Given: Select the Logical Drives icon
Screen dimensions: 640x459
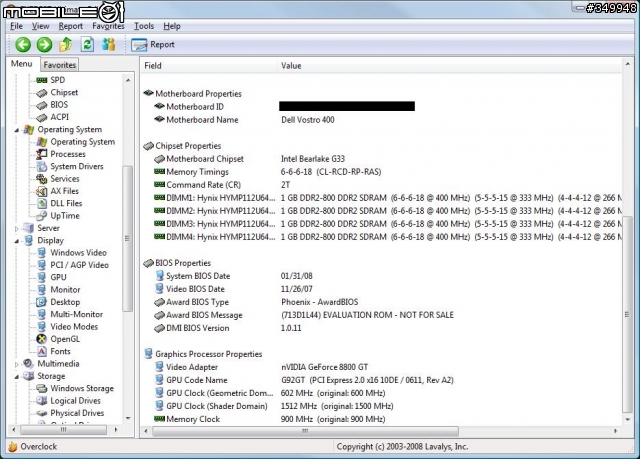Looking at the screenshot, I should coord(42,400).
